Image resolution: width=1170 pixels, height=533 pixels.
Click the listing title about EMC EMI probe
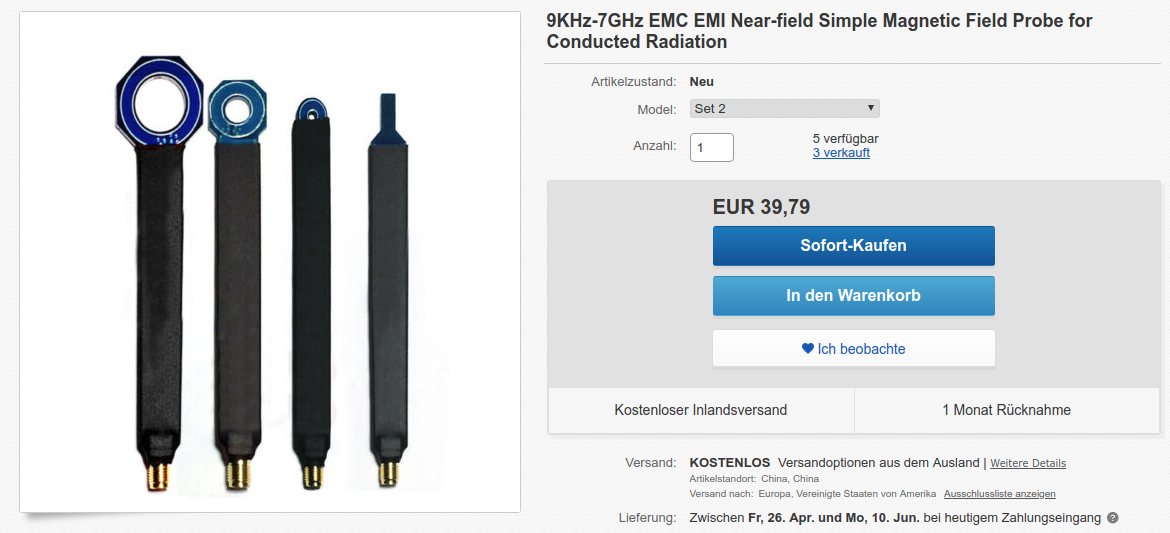pyautogui.click(x=819, y=31)
